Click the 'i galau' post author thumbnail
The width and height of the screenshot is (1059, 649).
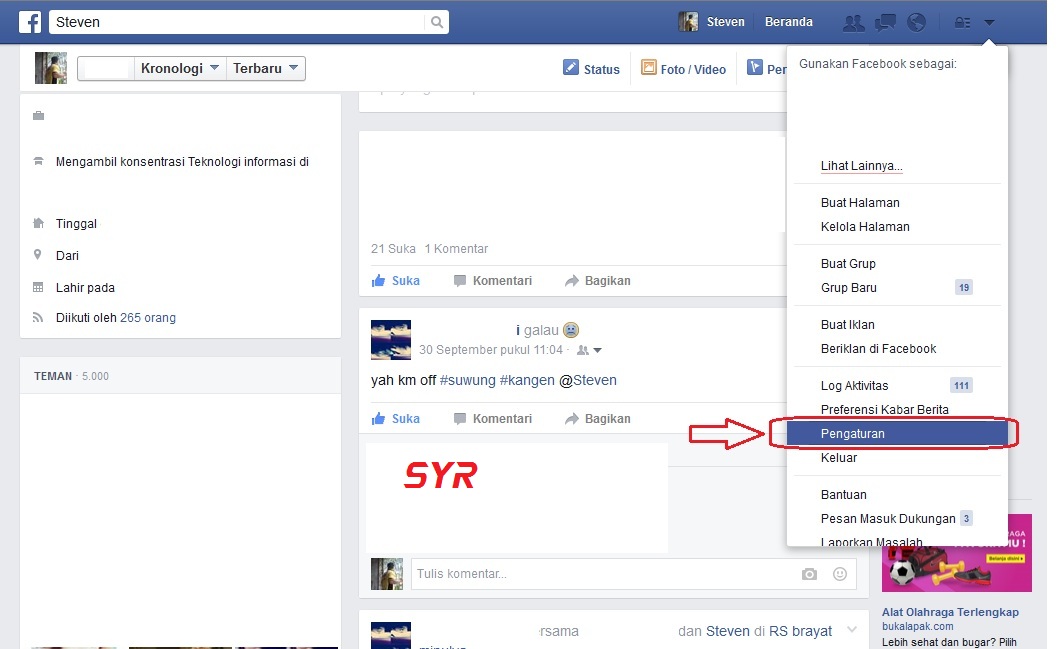click(x=391, y=340)
